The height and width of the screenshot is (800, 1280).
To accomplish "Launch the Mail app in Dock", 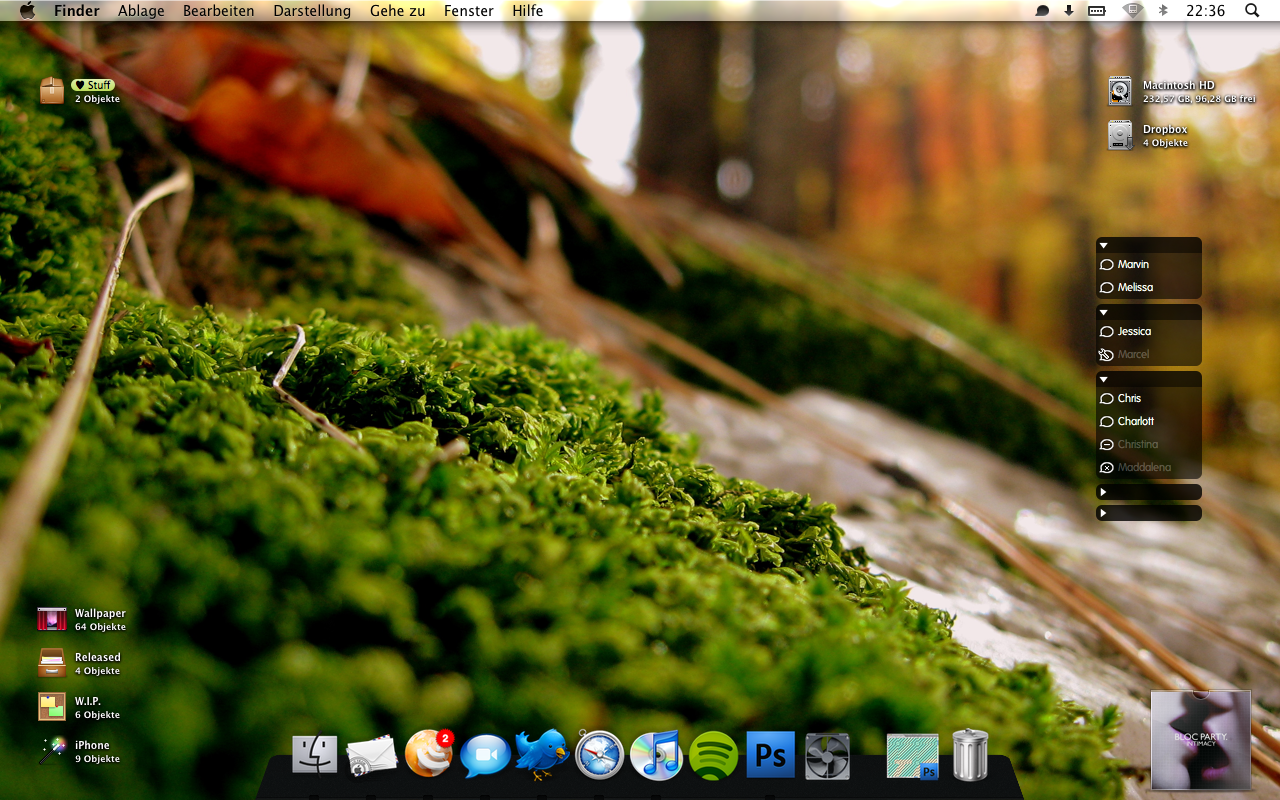I will [x=372, y=757].
